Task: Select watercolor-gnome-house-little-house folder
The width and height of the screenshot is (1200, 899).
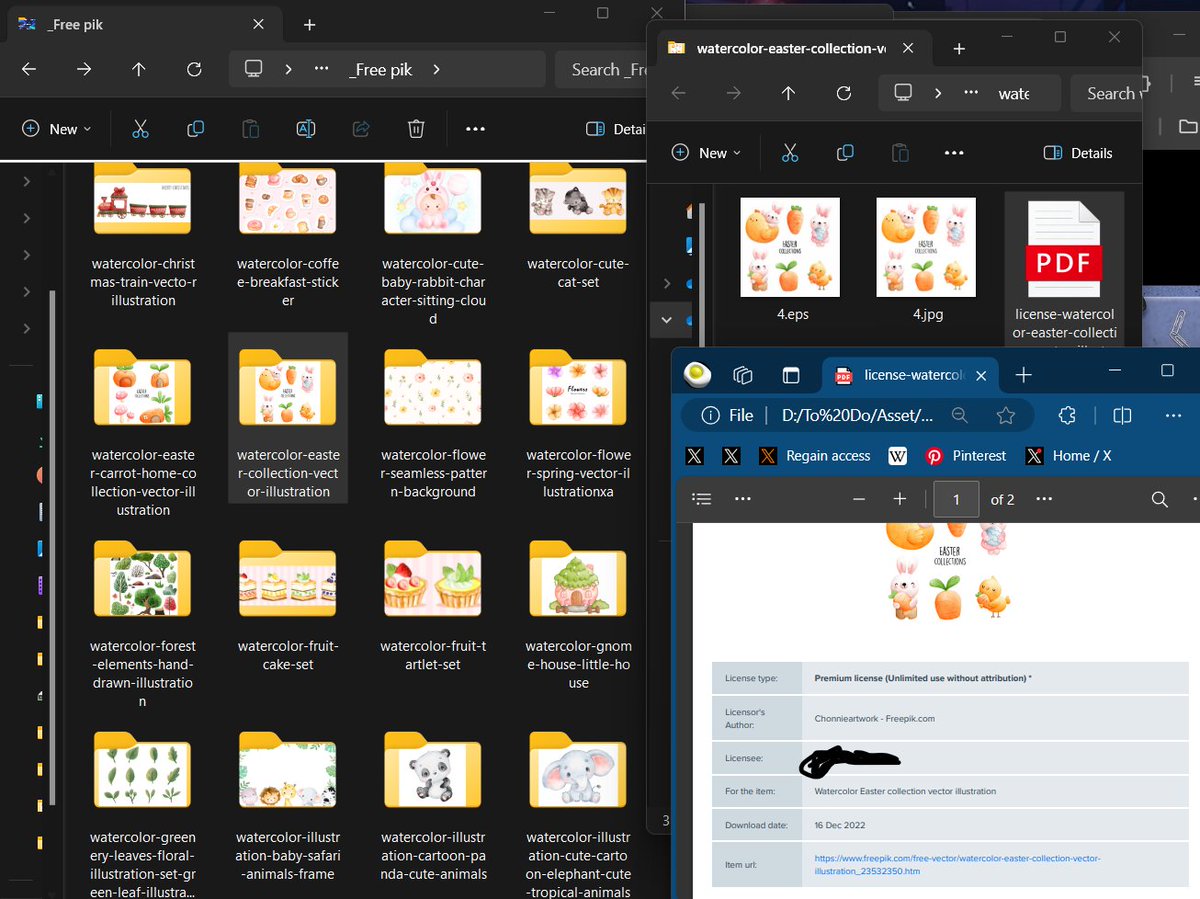Action: (578, 616)
